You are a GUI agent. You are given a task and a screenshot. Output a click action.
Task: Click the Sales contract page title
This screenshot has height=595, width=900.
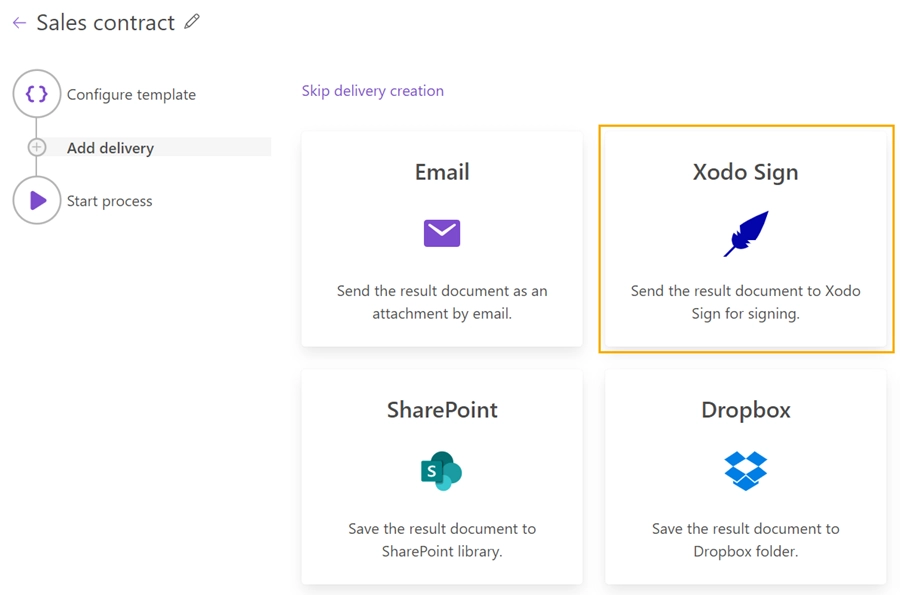(x=106, y=22)
